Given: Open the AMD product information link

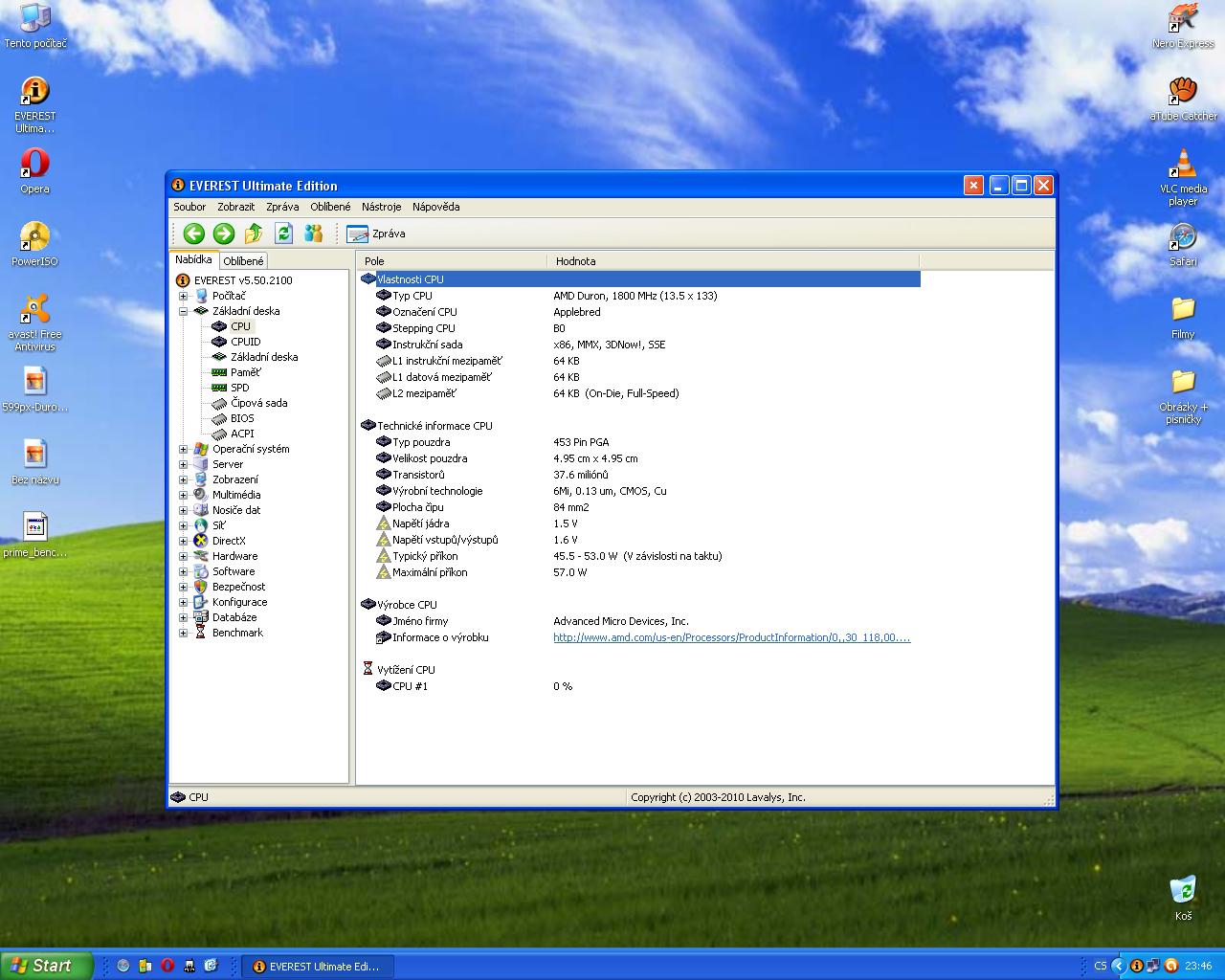Looking at the screenshot, I should click(731, 637).
